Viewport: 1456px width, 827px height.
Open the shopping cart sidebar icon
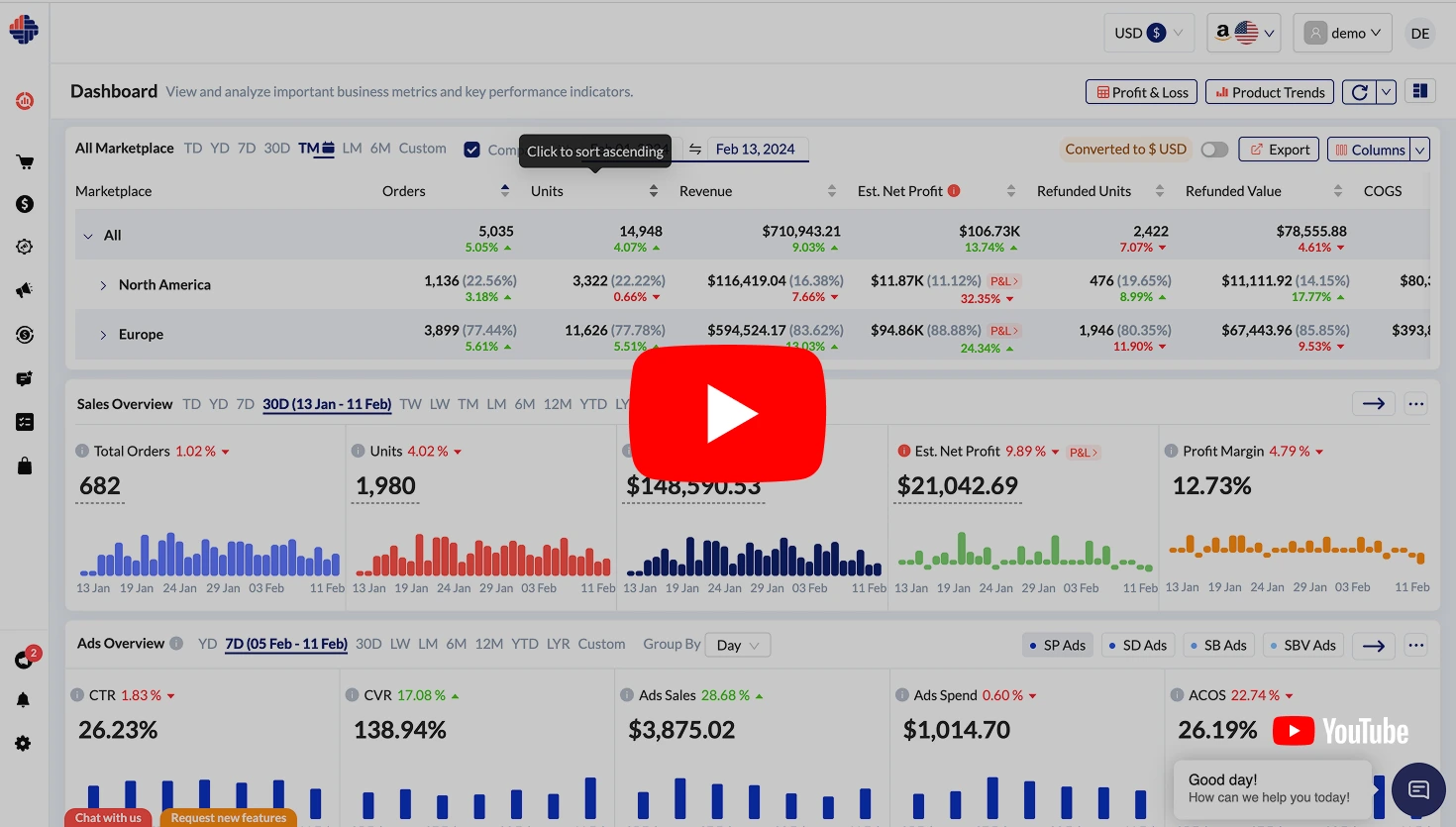pyautogui.click(x=25, y=162)
